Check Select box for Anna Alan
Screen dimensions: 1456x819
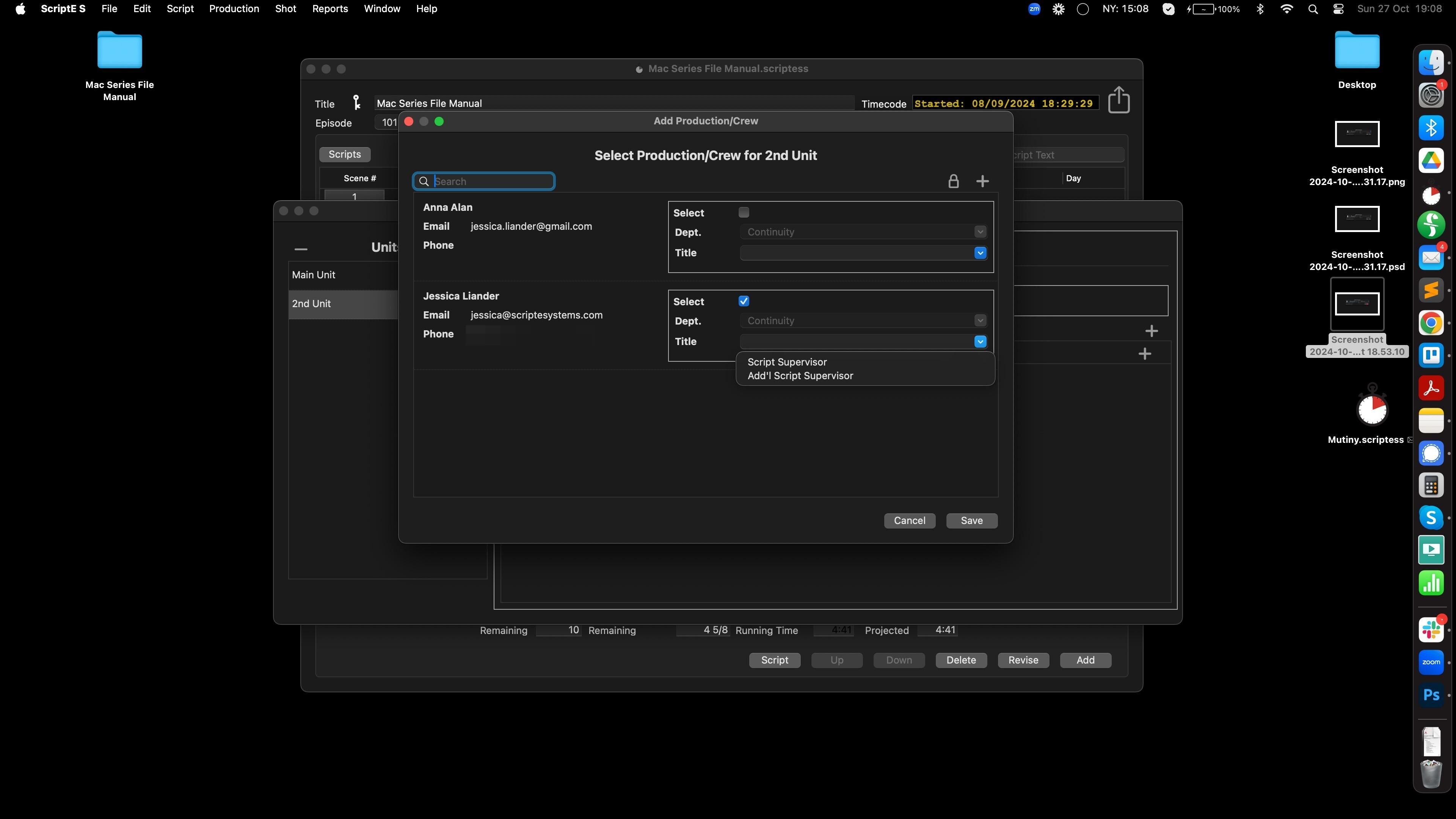(743, 212)
